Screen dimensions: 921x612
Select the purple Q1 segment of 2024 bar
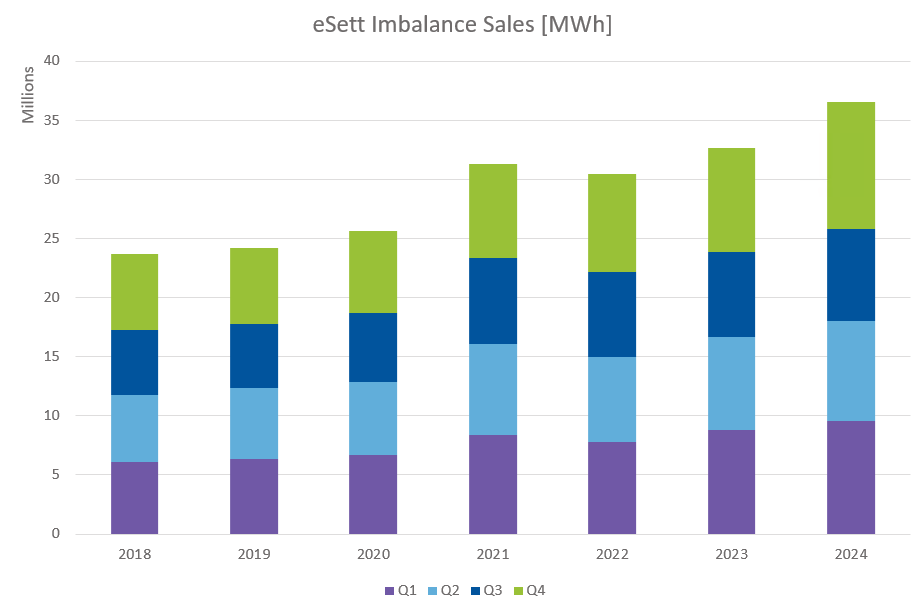851,478
